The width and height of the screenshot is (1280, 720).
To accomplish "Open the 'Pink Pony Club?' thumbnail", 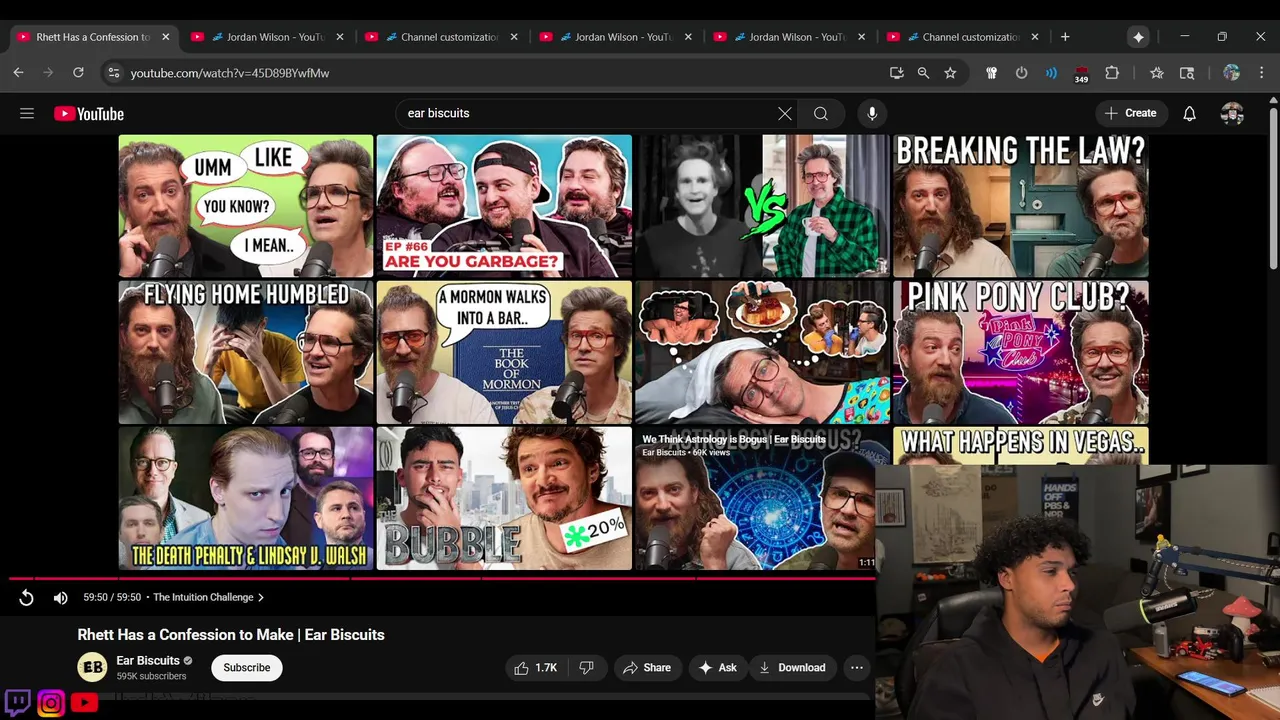I will [1020, 352].
